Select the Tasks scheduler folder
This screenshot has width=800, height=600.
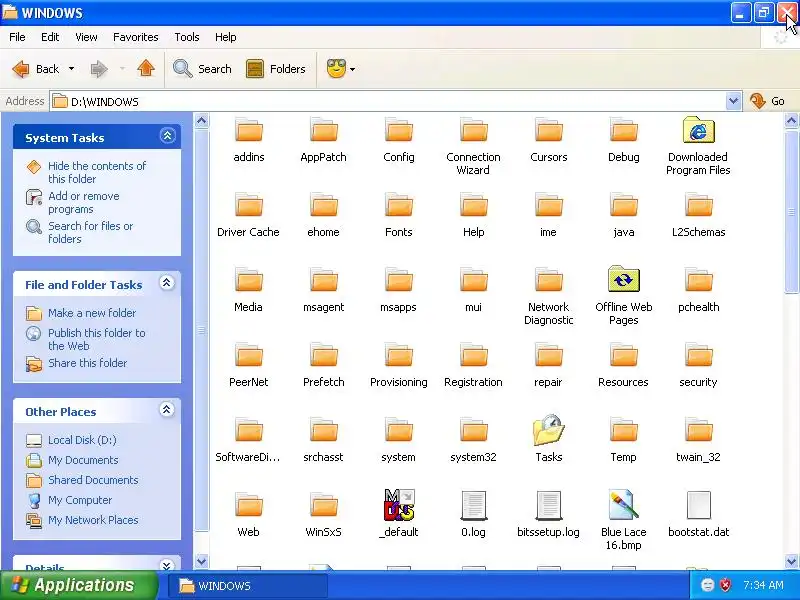548,439
